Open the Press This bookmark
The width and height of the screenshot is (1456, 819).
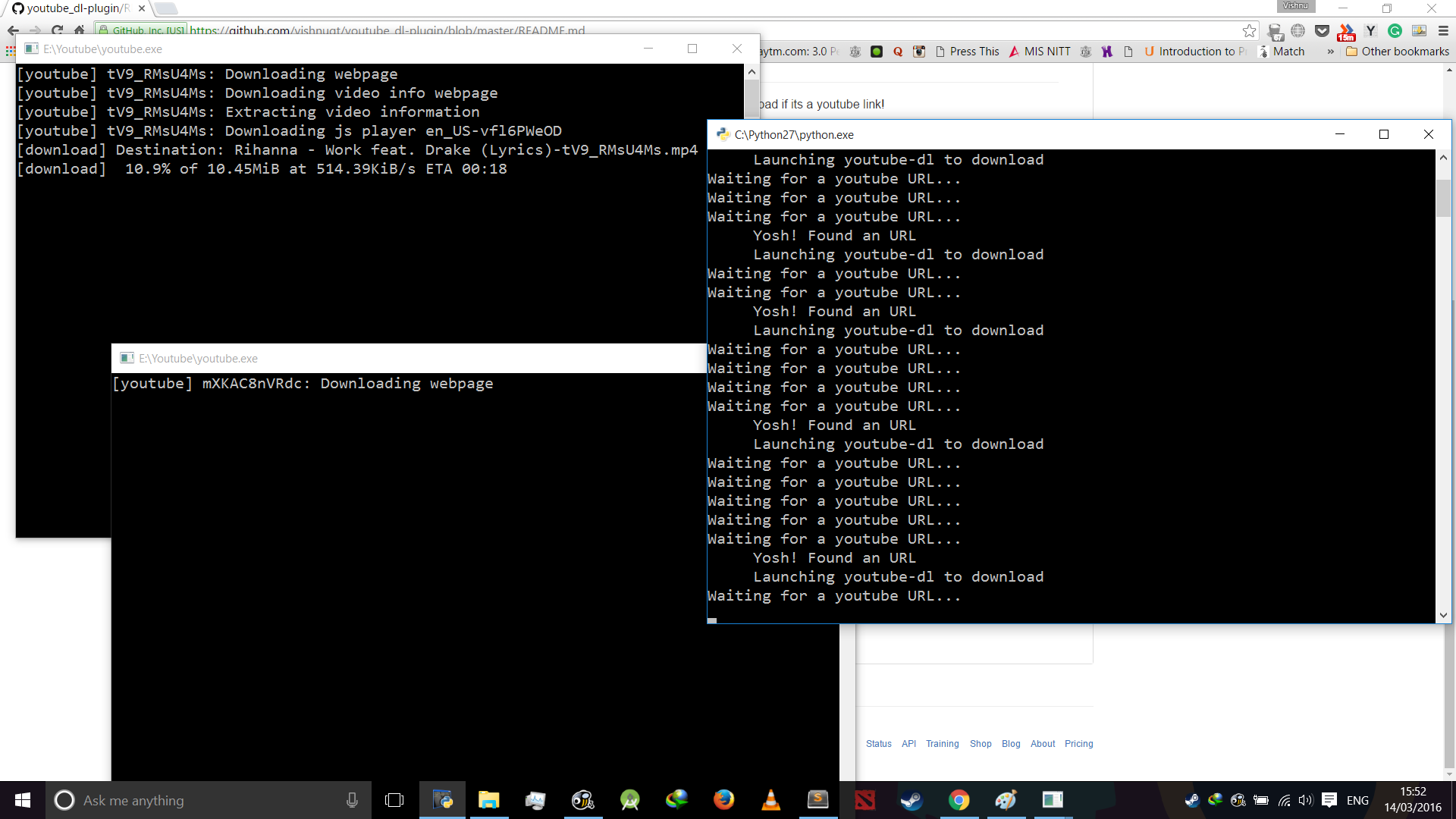(x=967, y=52)
